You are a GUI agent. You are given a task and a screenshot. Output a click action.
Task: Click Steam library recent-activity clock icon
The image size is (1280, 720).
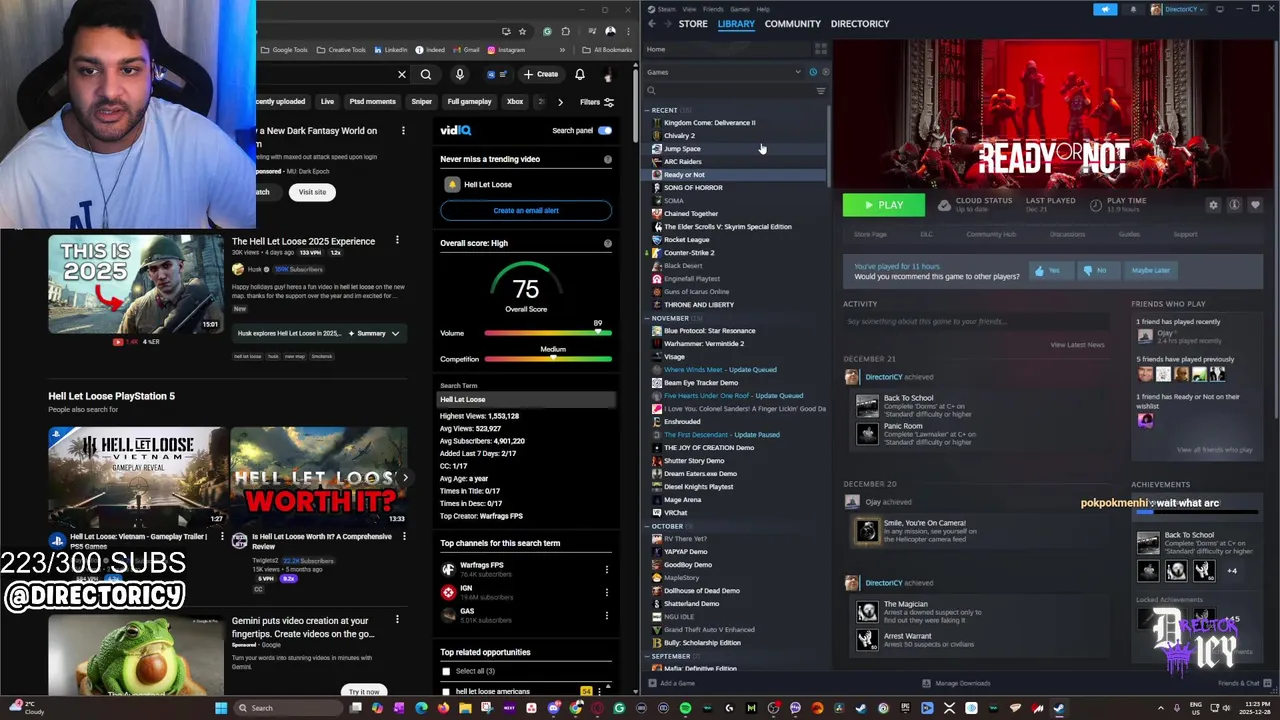(813, 72)
